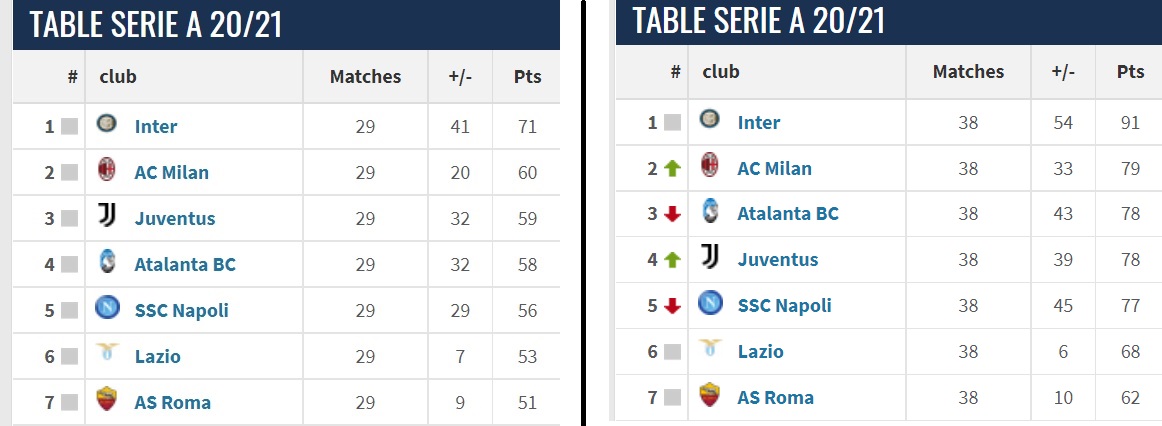
Task: Click Juventus logo in left table
Action: pos(106,217)
